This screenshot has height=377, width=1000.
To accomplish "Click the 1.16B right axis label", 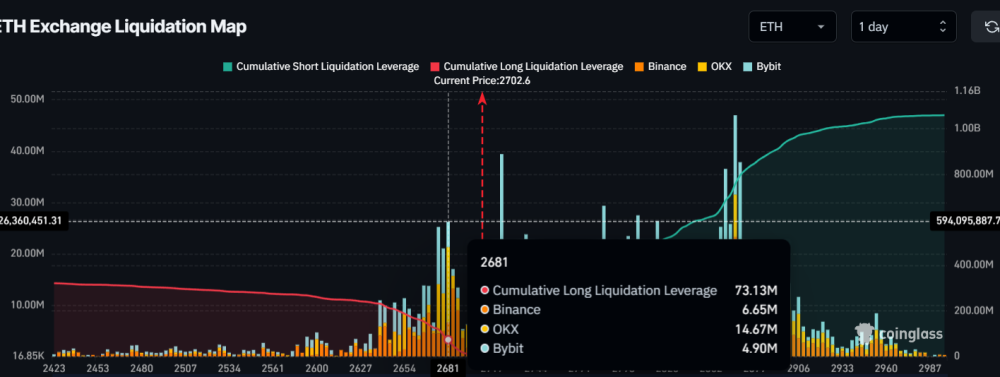I will pyautogui.click(x=967, y=91).
